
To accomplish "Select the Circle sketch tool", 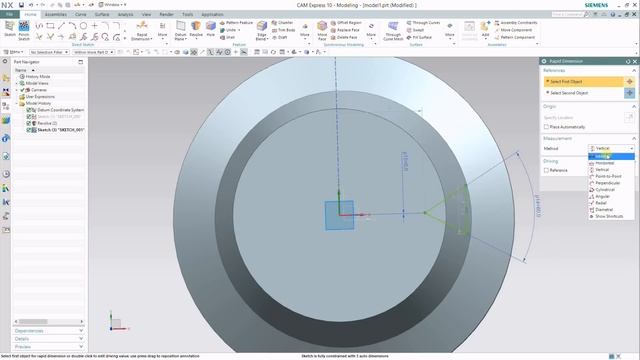I will [x=83, y=26].
